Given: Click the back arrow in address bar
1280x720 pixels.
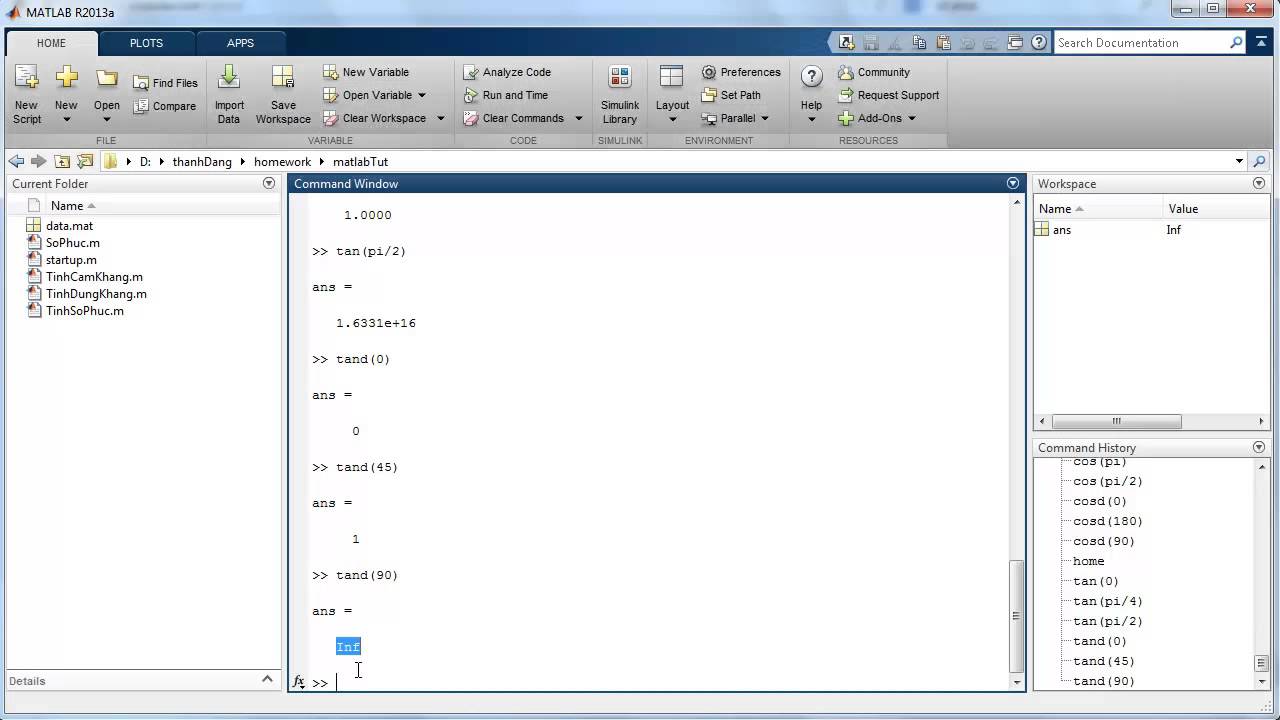Looking at the screenshot, I should tap(16, 161).
